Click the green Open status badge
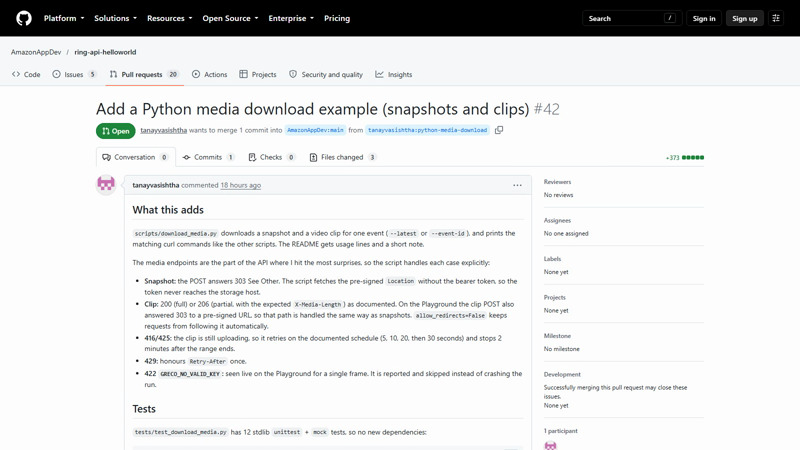 (116, 131)
